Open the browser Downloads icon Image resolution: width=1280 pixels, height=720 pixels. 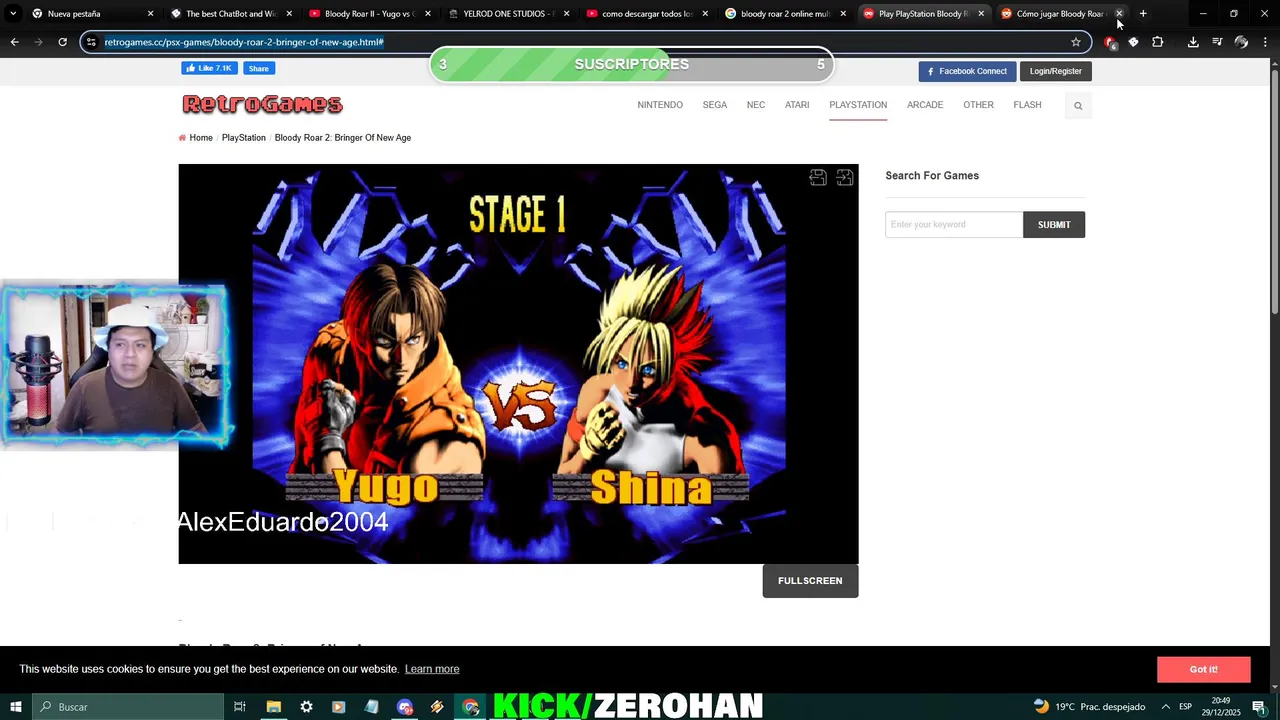[x=1193, y=42]
